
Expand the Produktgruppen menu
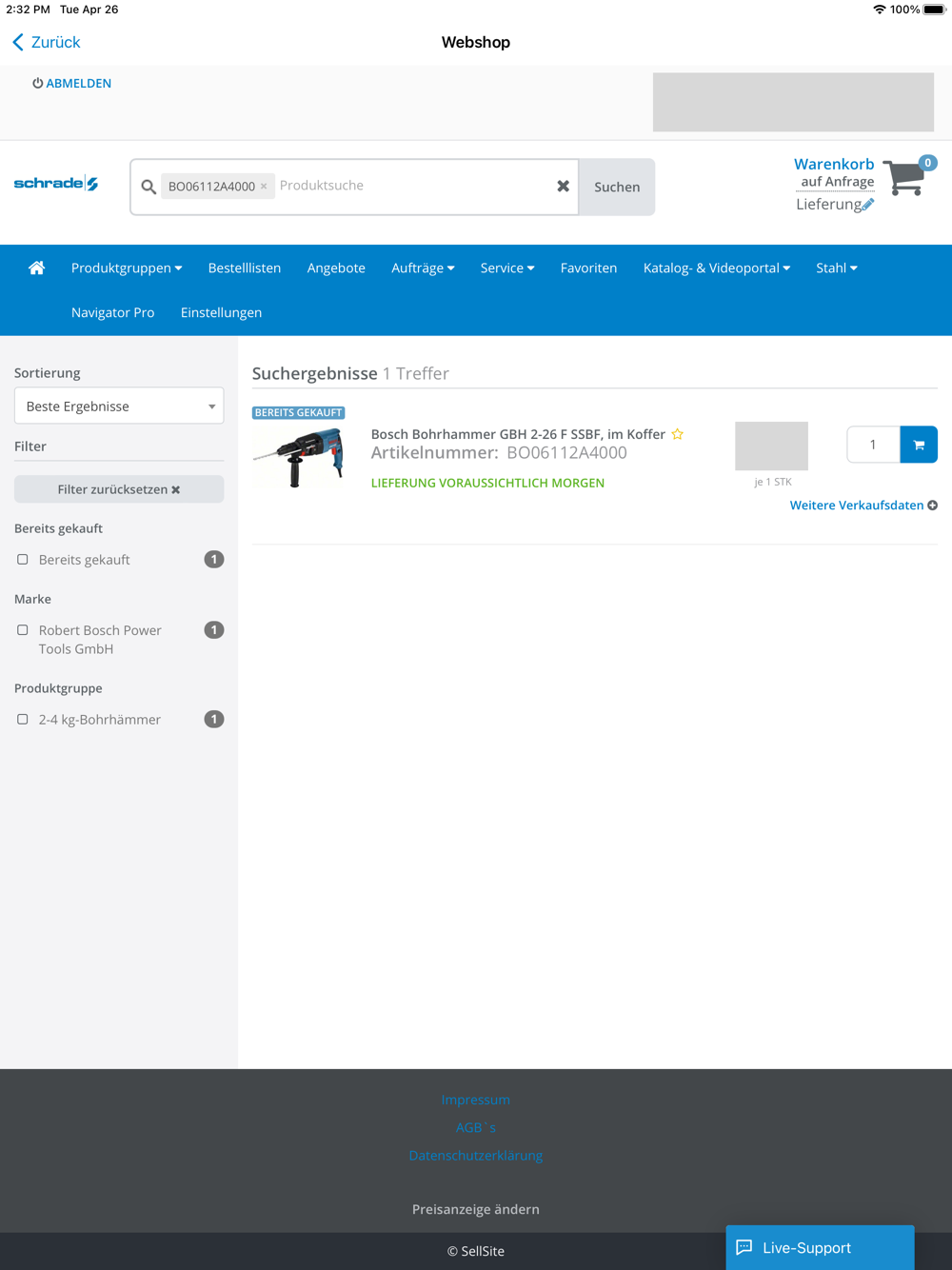tap(127, 268)
